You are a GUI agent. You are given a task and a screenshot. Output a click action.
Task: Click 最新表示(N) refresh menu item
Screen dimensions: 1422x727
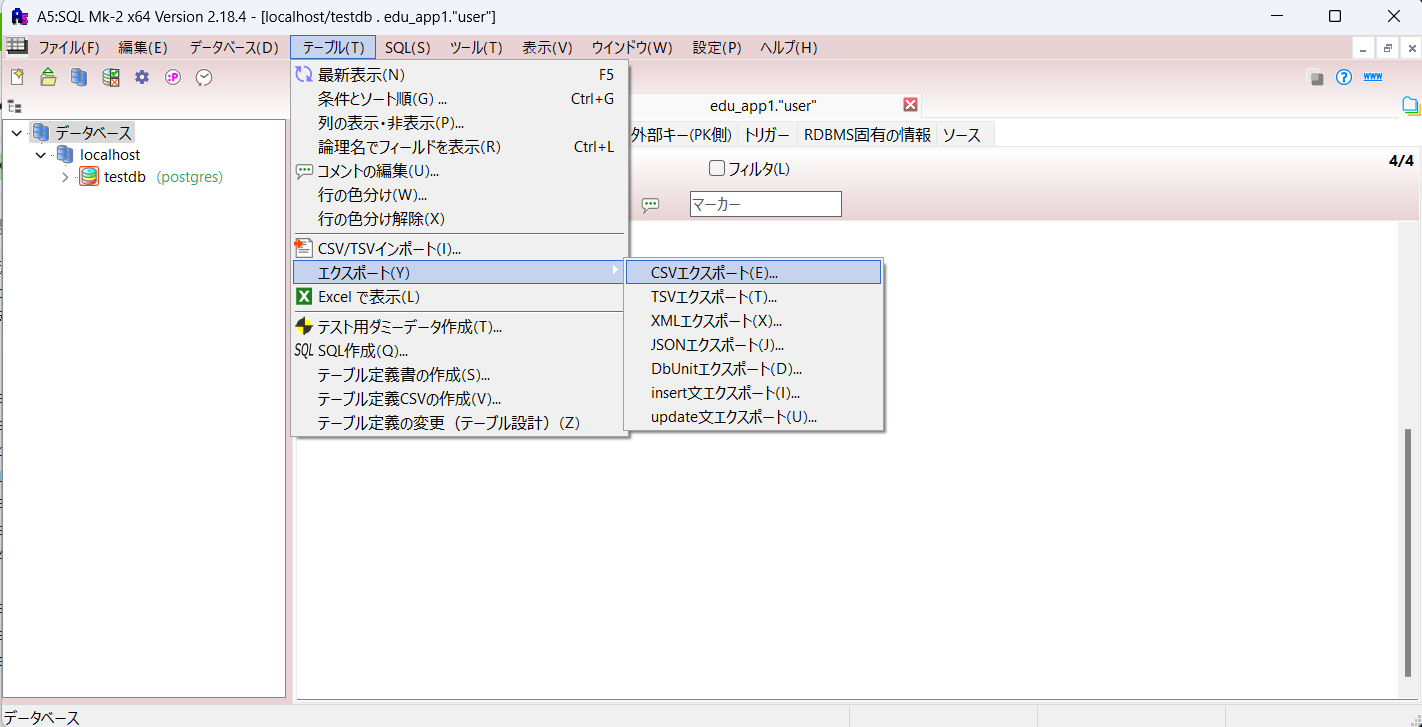click(x=459, y=74)
